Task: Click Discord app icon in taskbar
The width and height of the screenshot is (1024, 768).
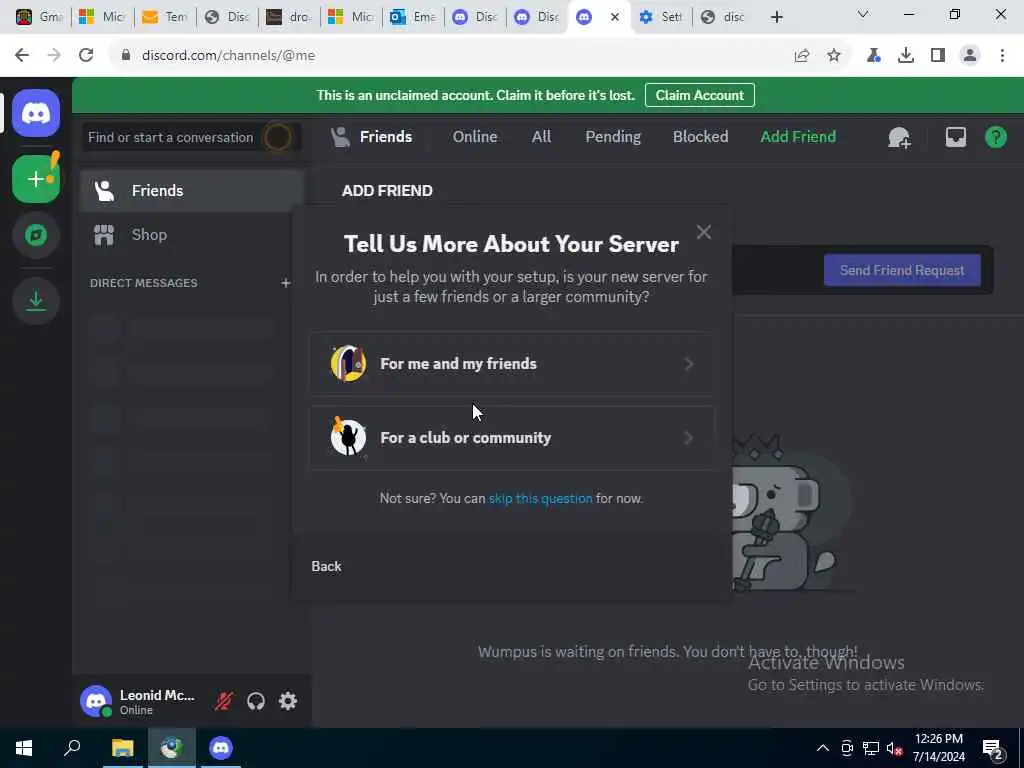Action: tap(221, 748)
